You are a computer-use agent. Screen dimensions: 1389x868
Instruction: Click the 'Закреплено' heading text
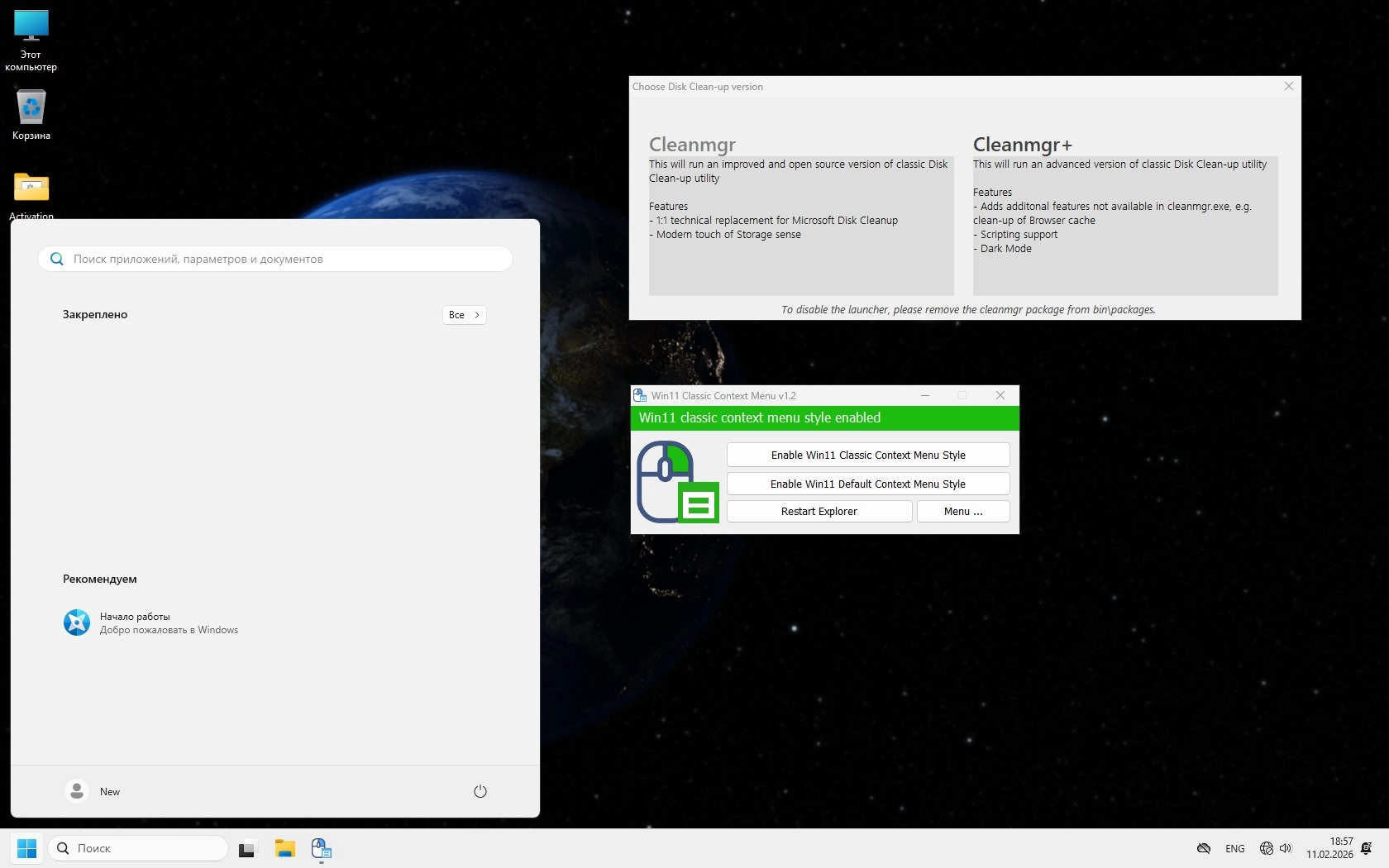tap(95, 315)
